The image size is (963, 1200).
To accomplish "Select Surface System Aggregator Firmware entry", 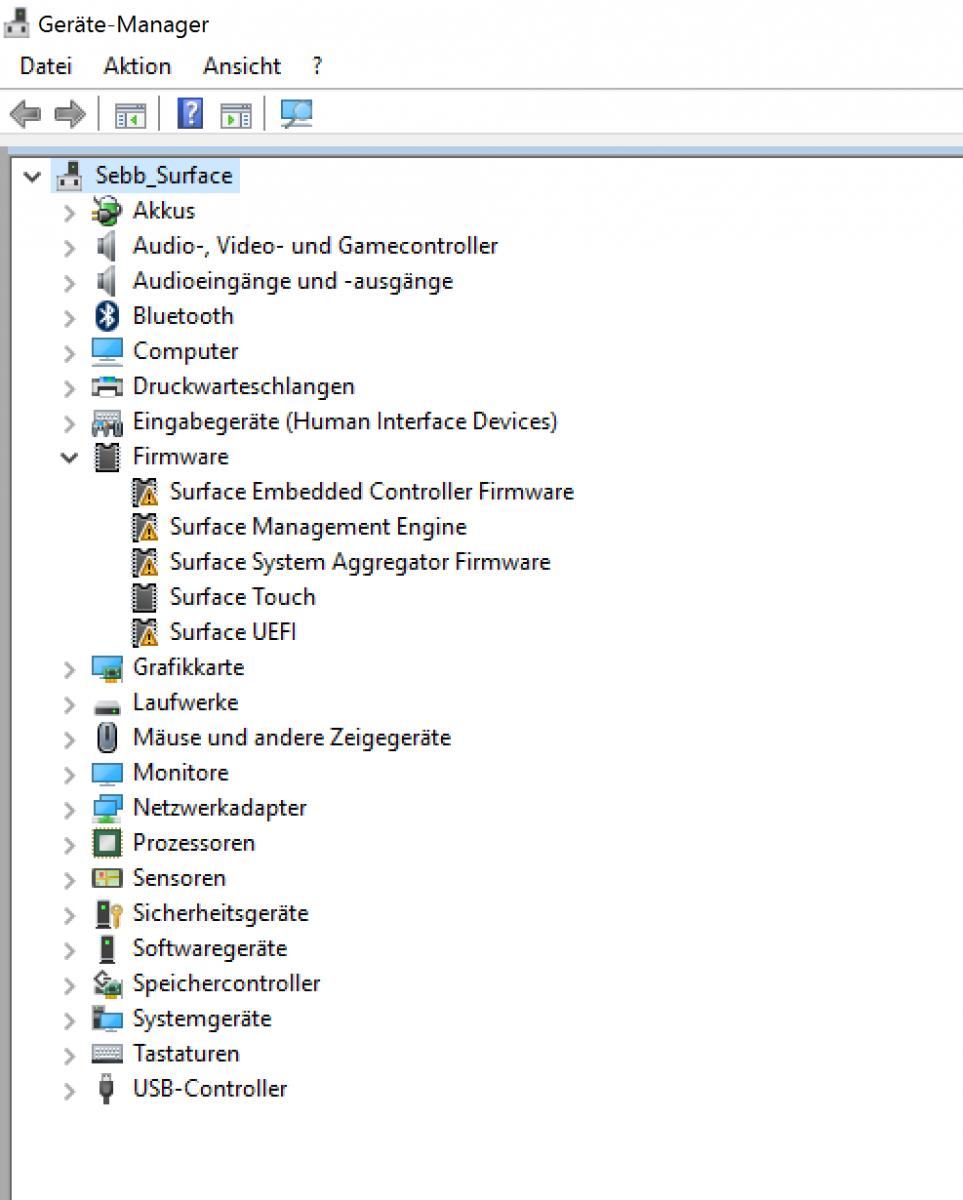I will tap(360, 561).
